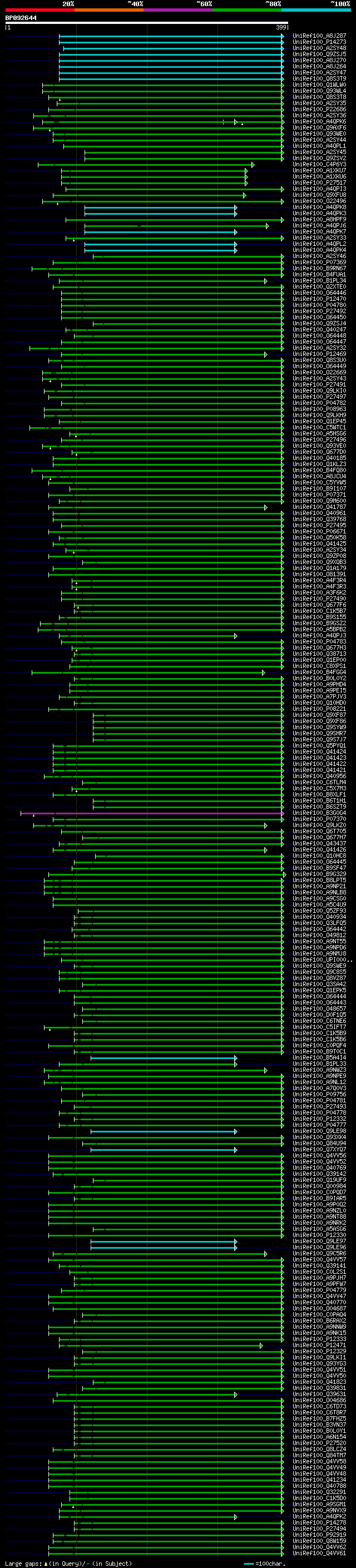This screenshot has height=1568, width=356.
Task: Click the cyan alignment bar of UniRef100_A4QPK8
Action: pos(161,207)
